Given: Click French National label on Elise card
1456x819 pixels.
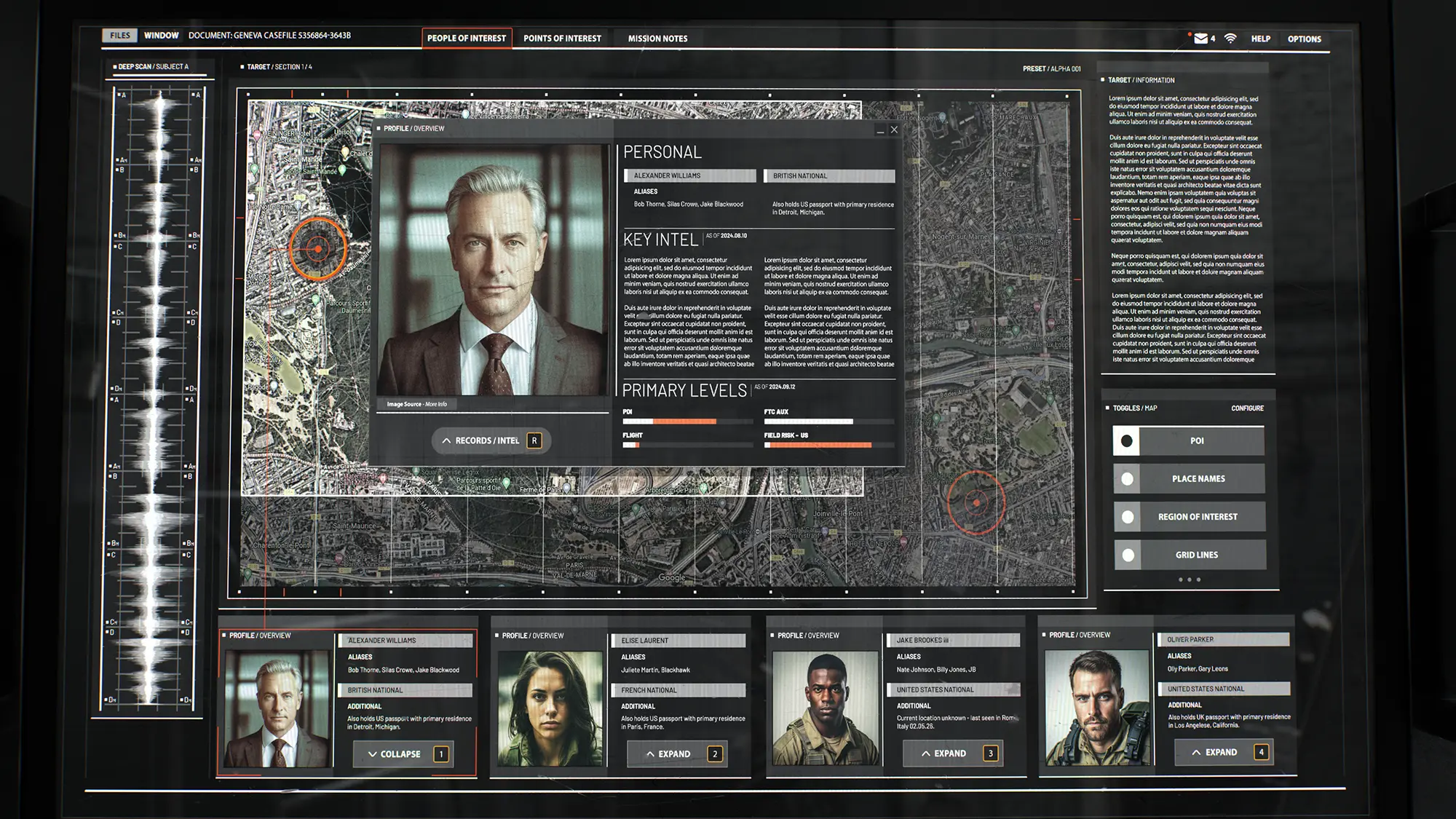Looking at the screenshot, I should [678, 690].
